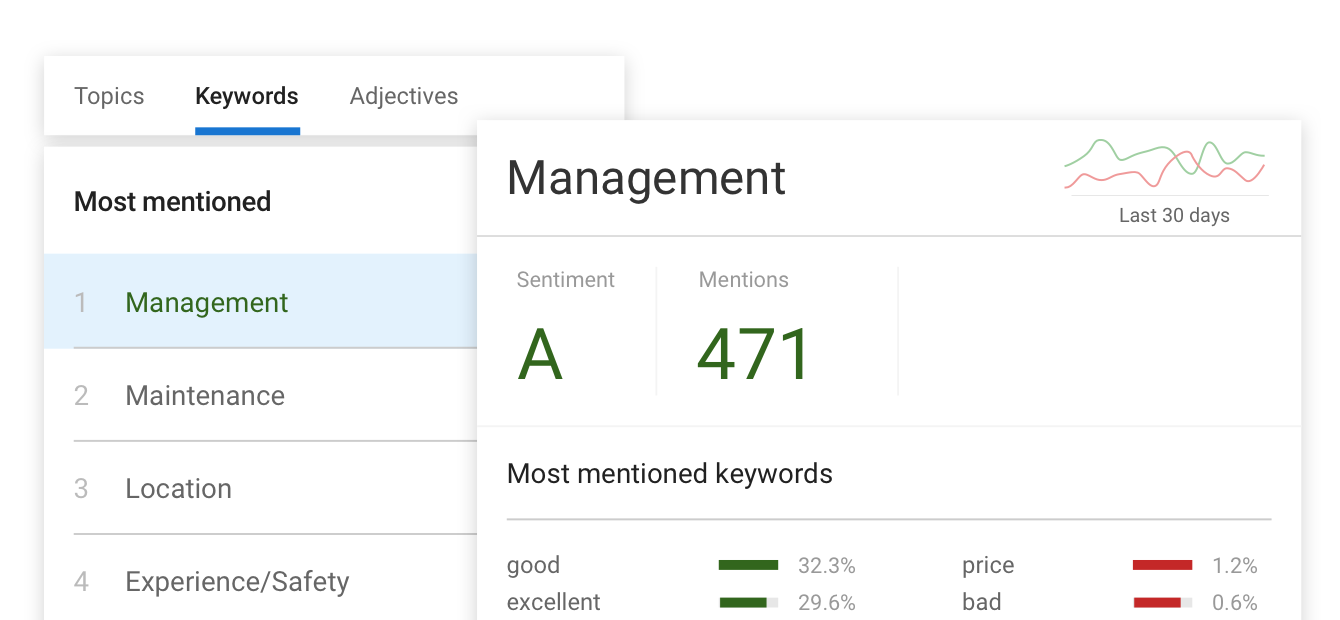
Task: Click the 471 mentions count
Action: (755, 355)
